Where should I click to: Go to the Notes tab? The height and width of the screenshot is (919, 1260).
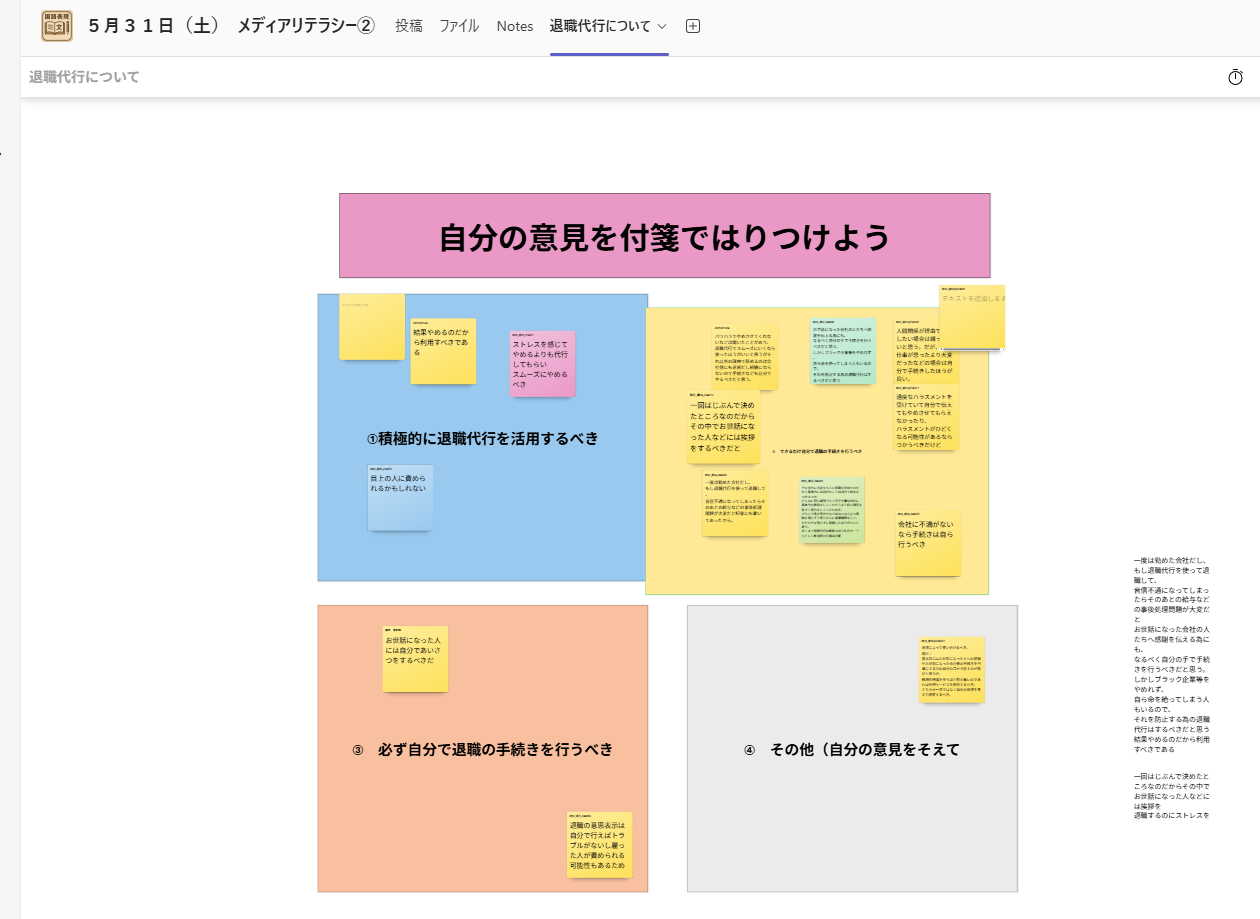click(515, 27)
